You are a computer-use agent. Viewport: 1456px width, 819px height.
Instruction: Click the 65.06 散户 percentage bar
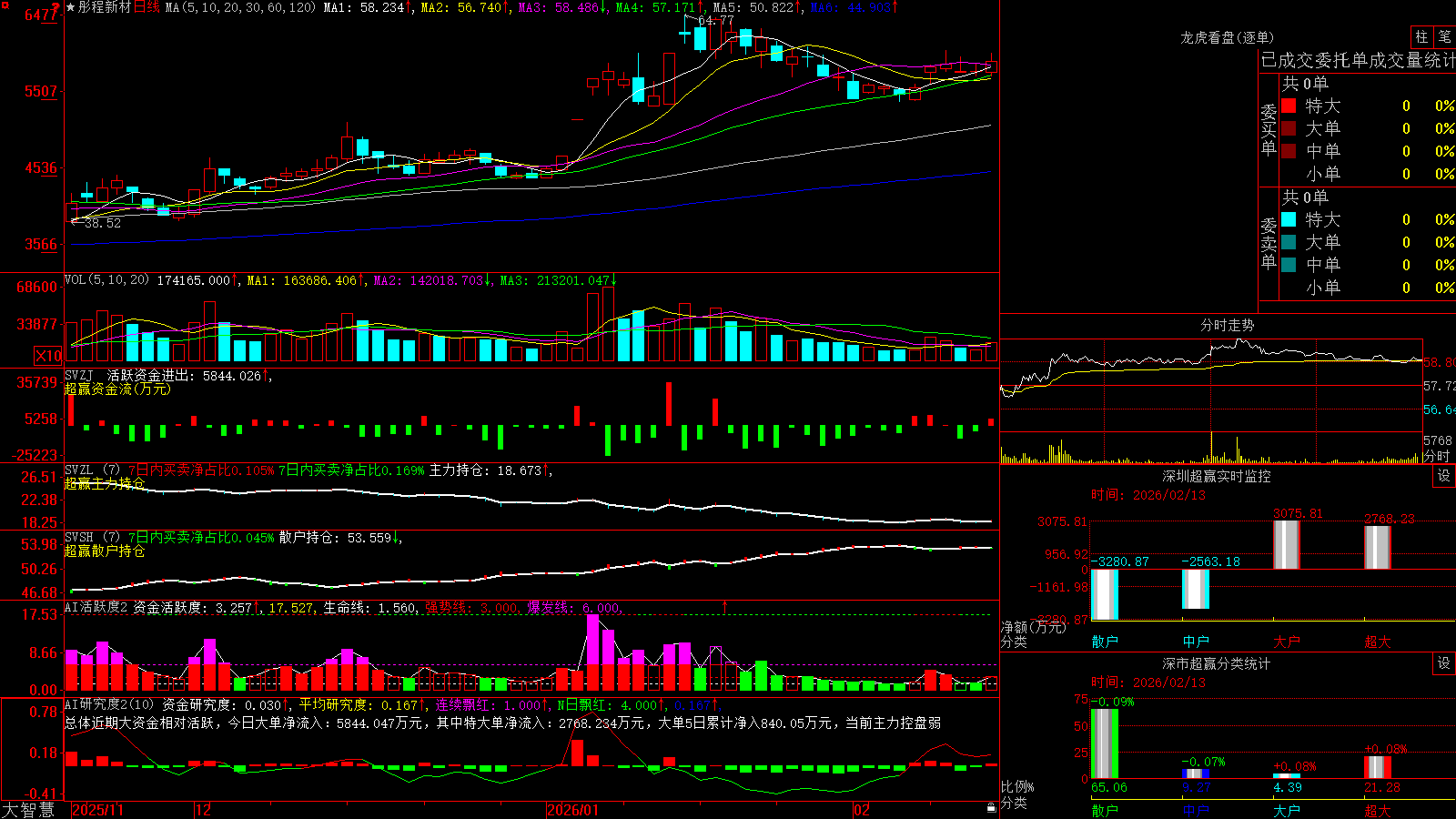coord(1105,743)
